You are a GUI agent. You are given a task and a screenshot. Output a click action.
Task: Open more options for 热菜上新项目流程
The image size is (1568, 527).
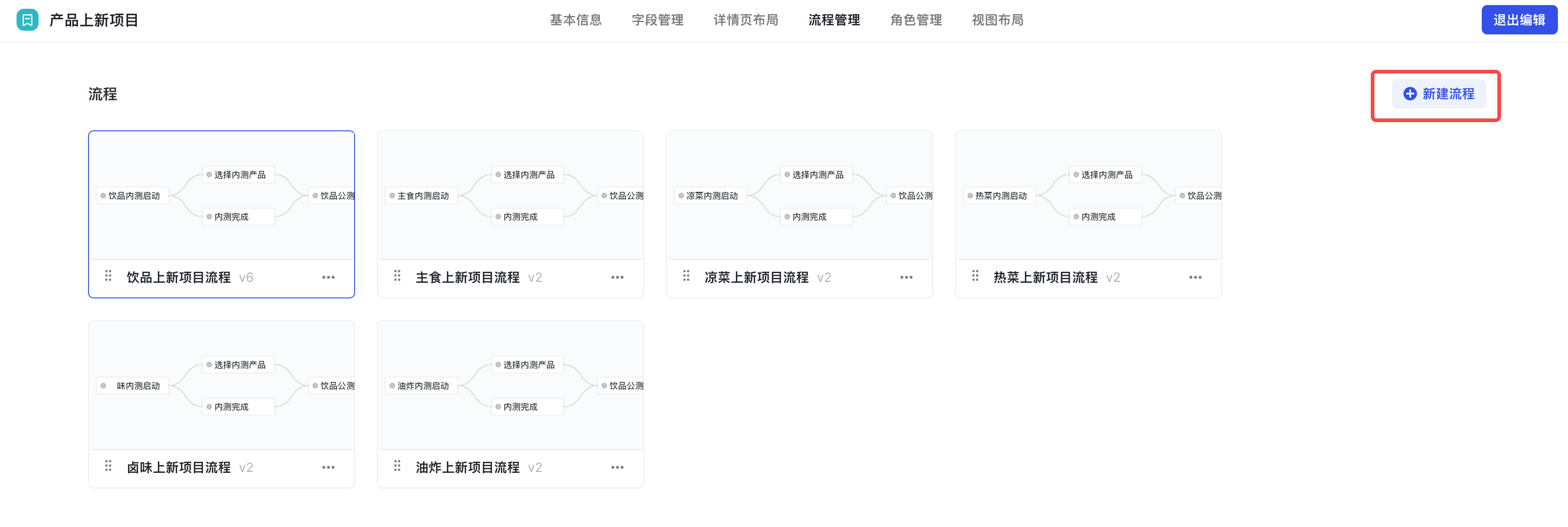1195,277
